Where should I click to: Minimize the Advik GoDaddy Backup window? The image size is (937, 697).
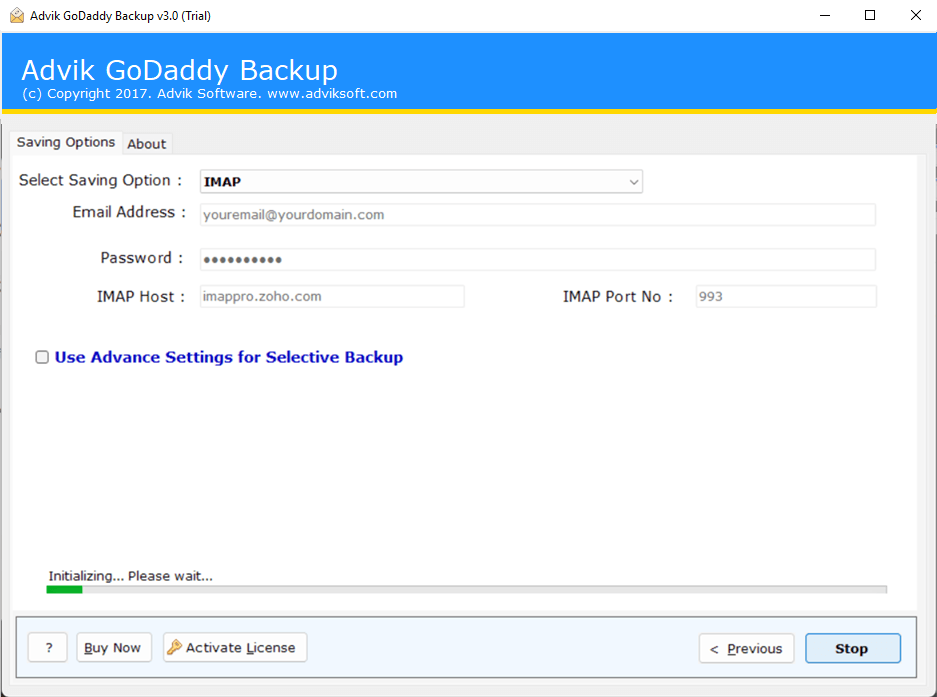coord(825,16)
